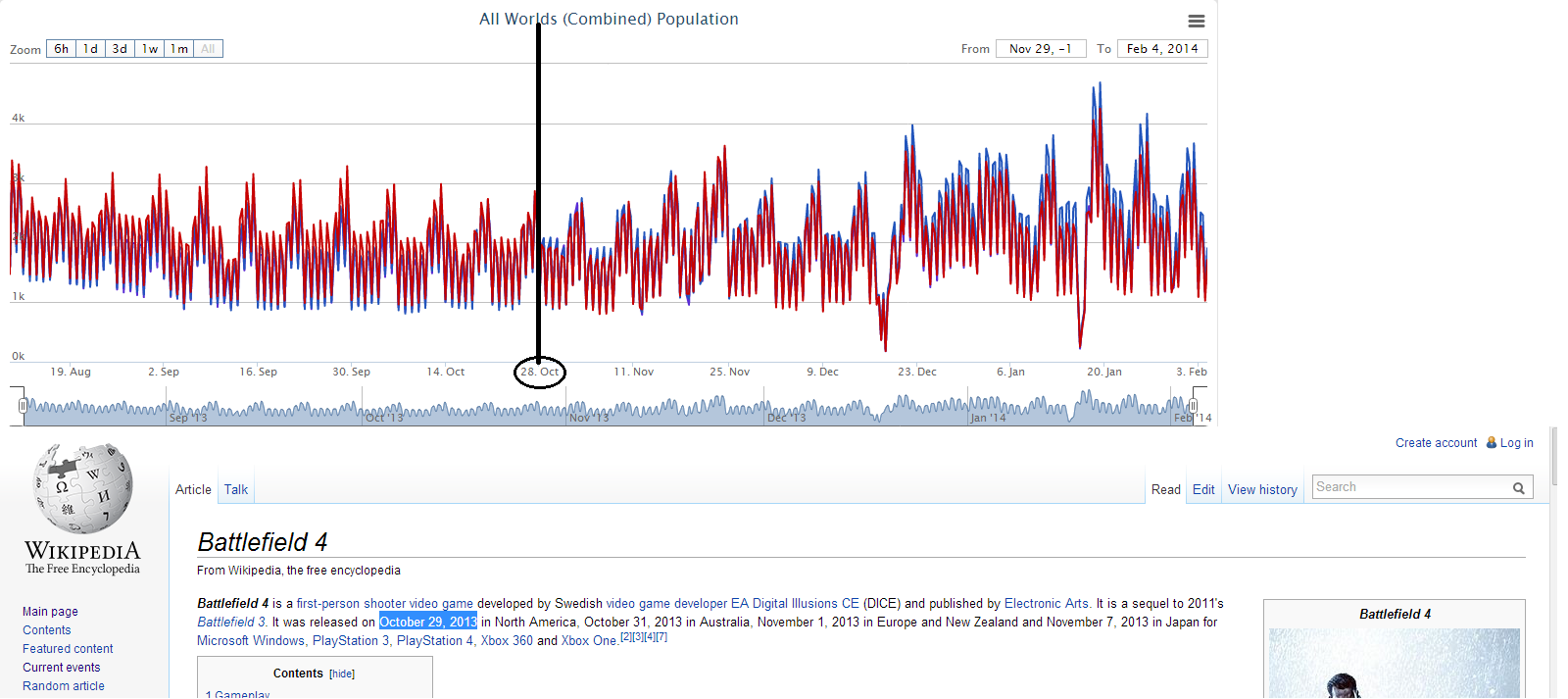Viewport: 1568px width, 699px height.
Task: Click the To date field
Action: click(x=1162, y=49)
